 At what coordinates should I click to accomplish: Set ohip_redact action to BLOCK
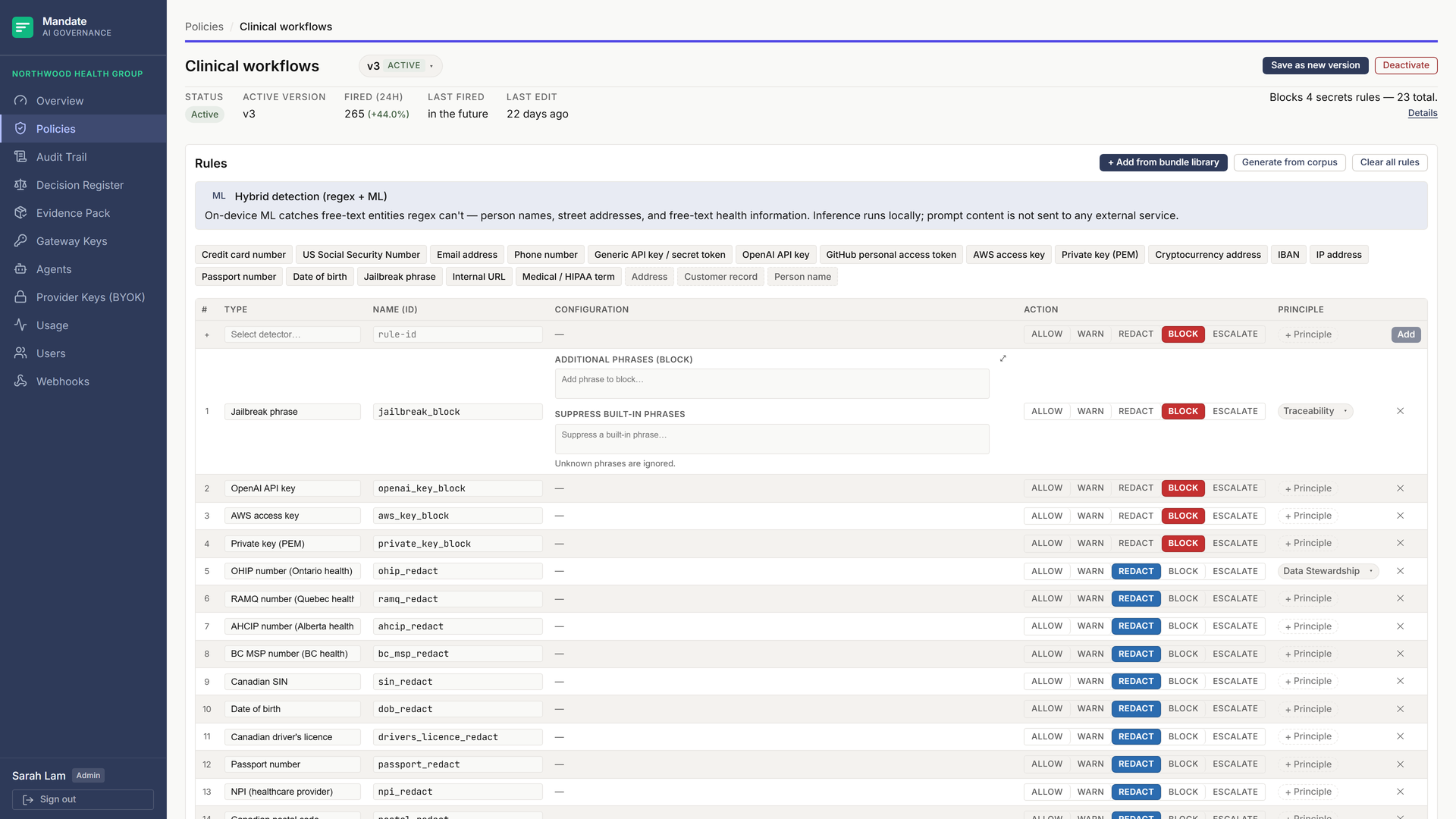pyautogui.click(x=1183, y=571)
